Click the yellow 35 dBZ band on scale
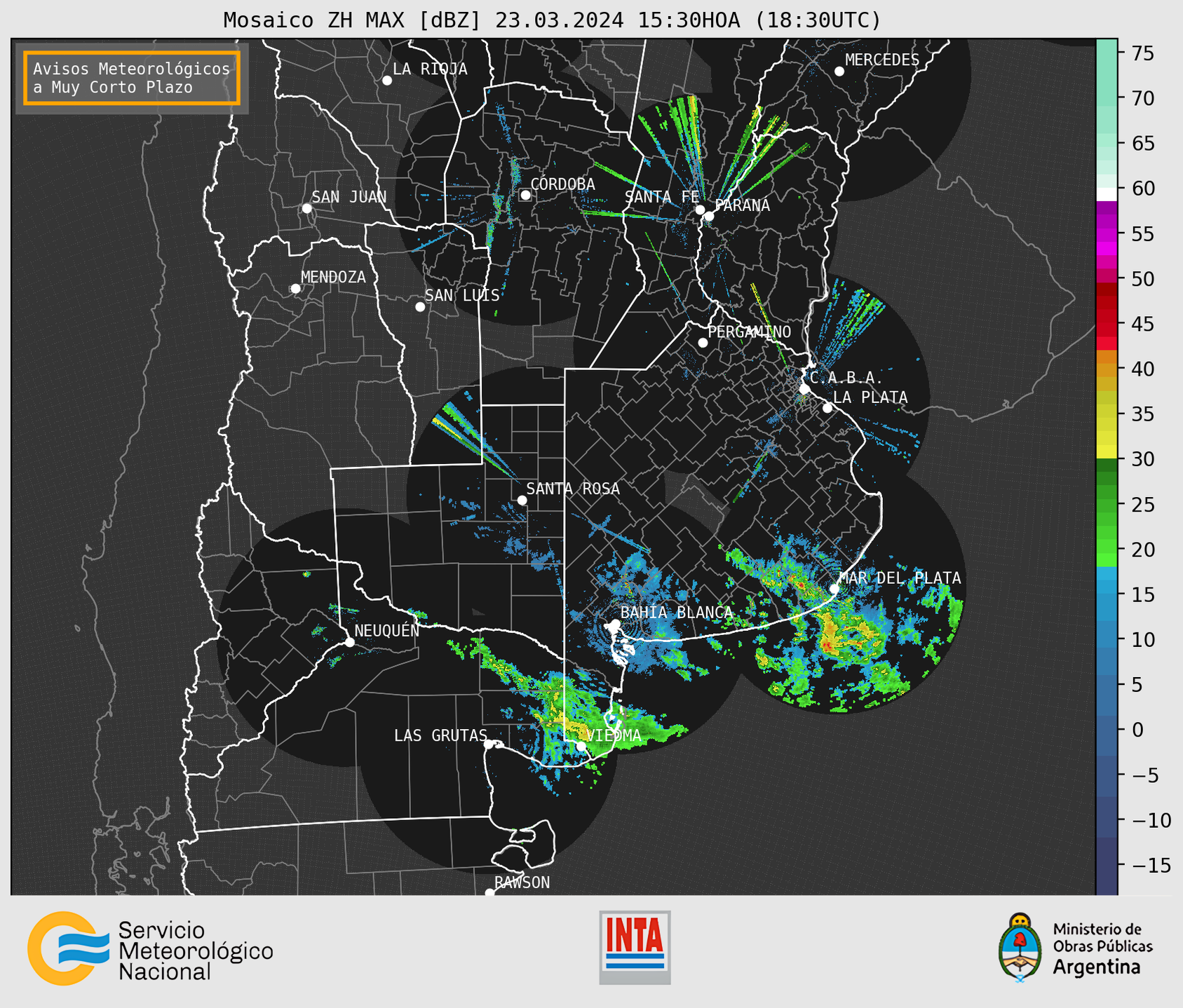 pos(1107,414)
